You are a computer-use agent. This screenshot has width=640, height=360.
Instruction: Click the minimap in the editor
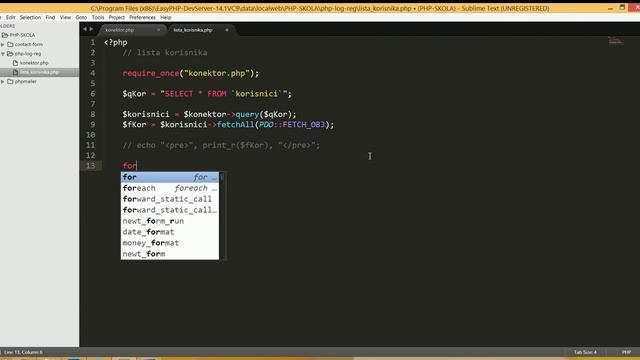(615, 40)
